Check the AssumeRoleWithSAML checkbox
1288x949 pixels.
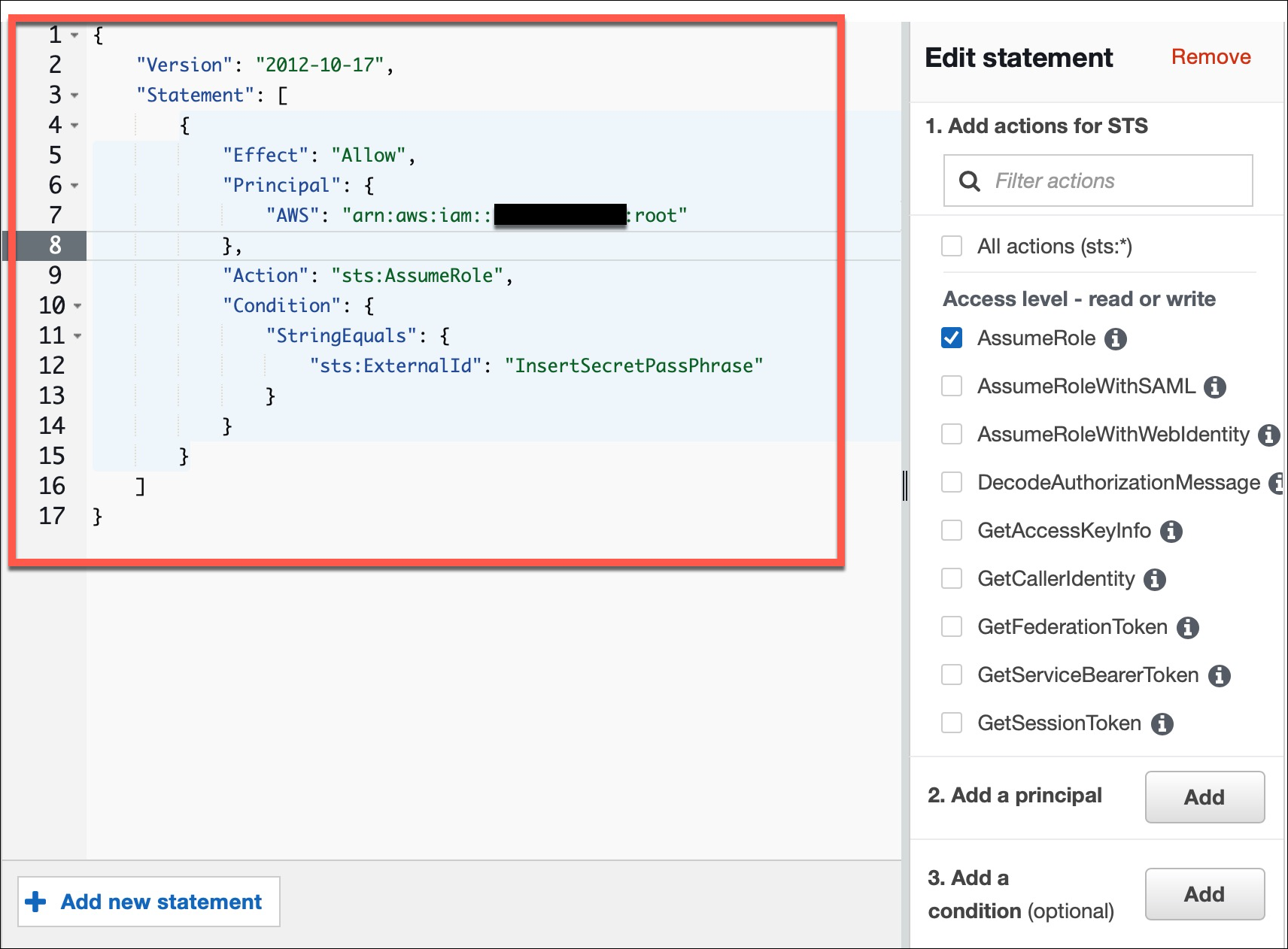tap(952, 386)
